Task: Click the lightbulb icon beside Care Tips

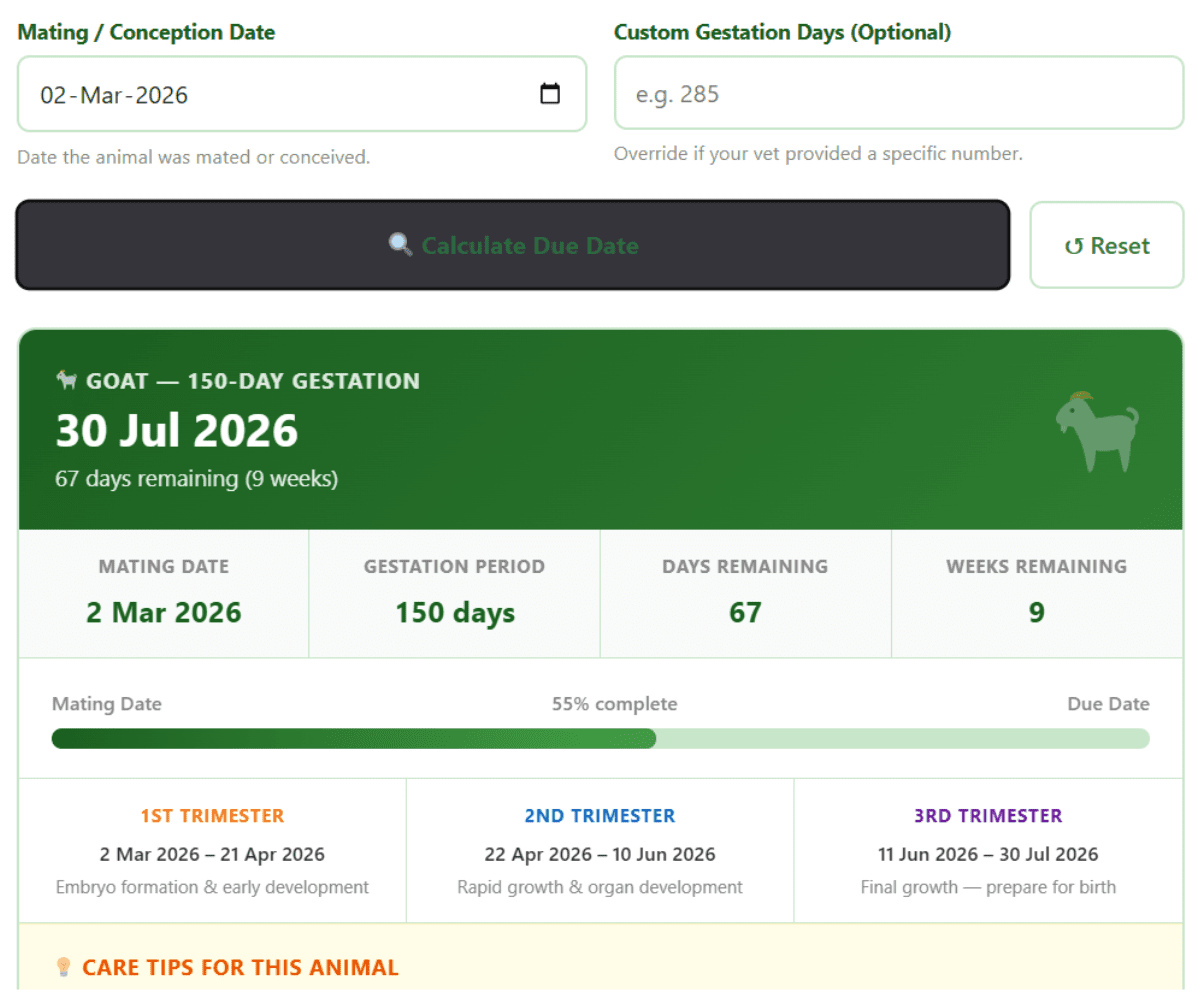Action: tap(63, 967)
